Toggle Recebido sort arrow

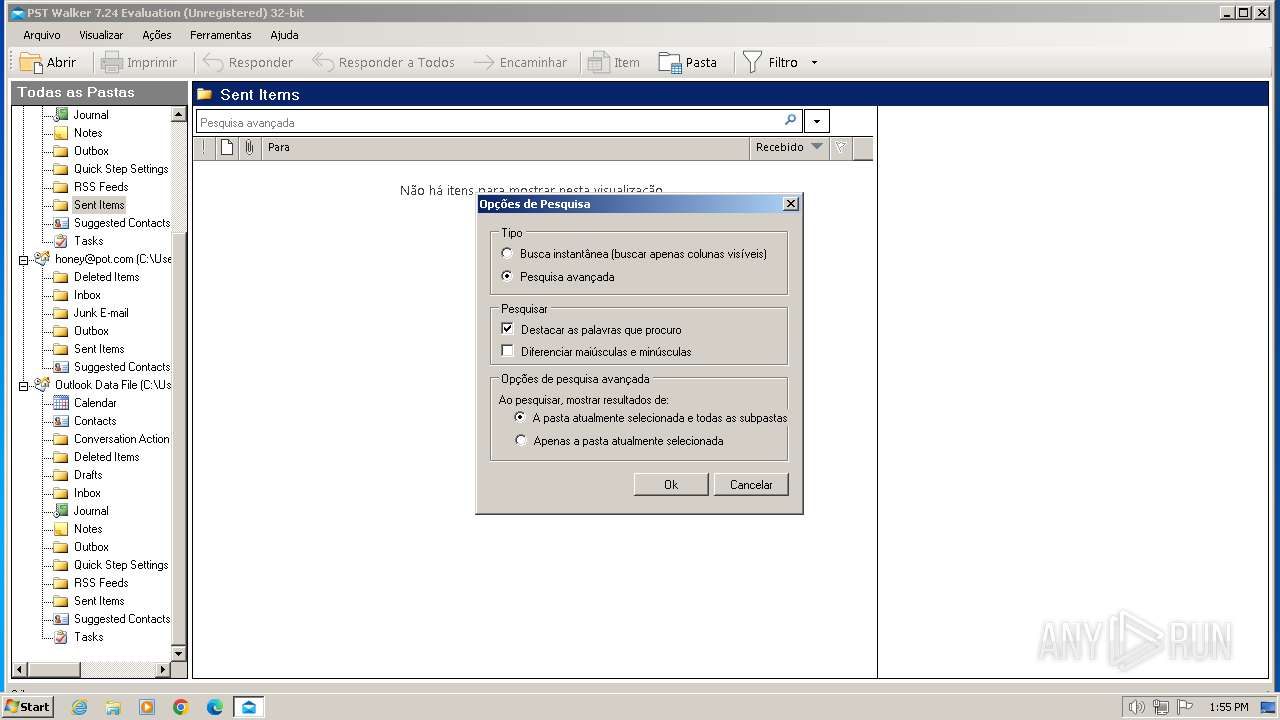click(817, 147)
